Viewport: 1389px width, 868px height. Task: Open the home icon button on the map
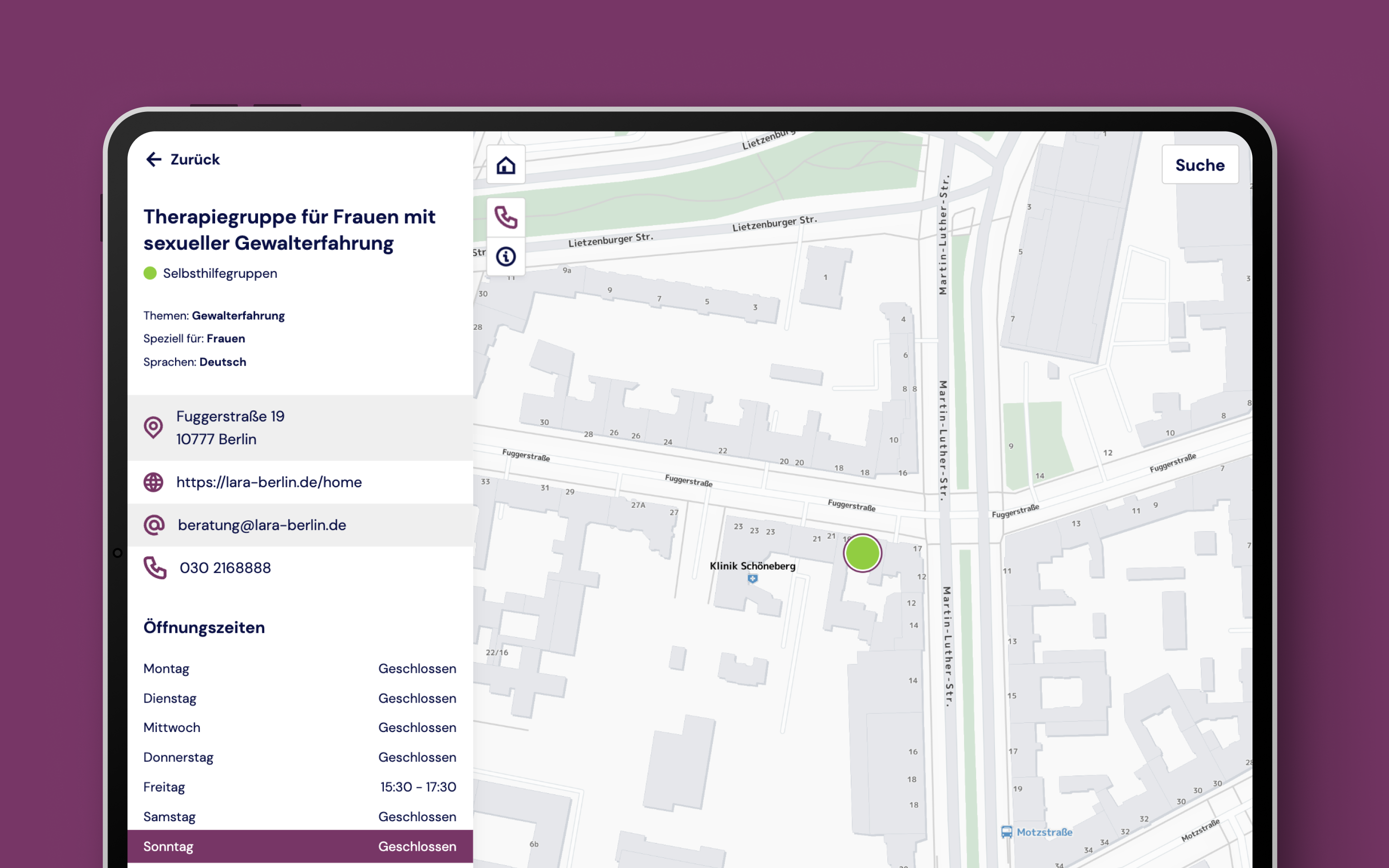click(505, 165)
